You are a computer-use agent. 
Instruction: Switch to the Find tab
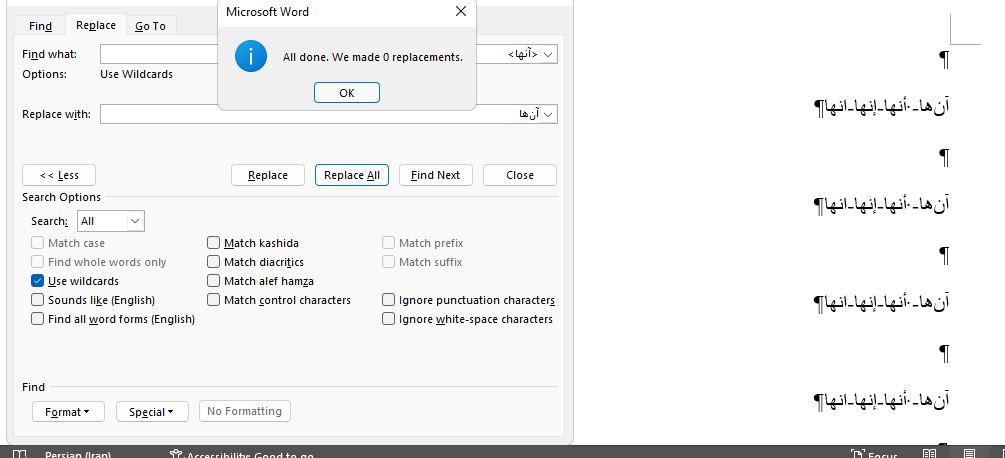click(x=40, y=26)
